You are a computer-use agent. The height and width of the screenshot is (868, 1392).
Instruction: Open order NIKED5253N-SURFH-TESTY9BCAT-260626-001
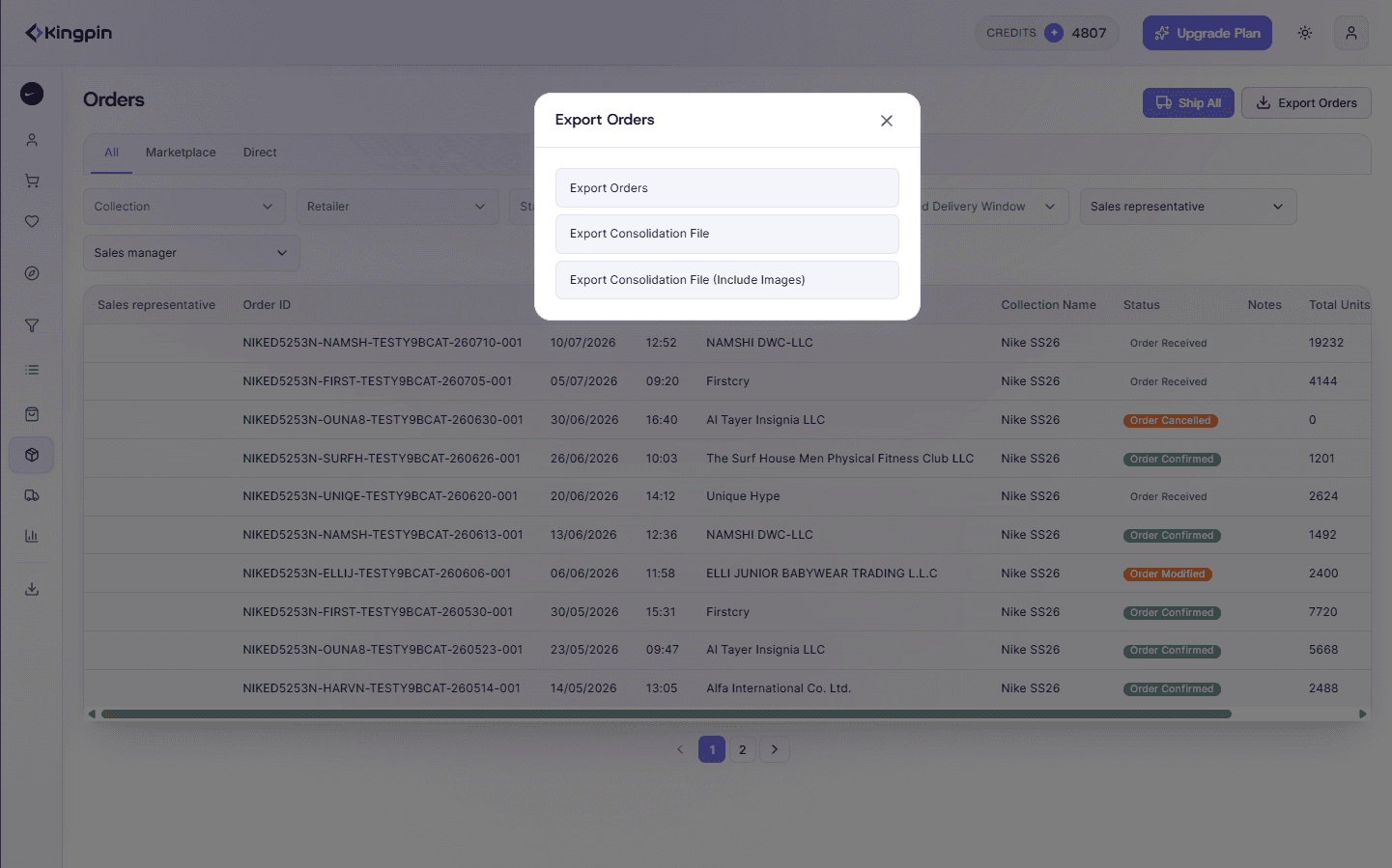click(382, 459)
